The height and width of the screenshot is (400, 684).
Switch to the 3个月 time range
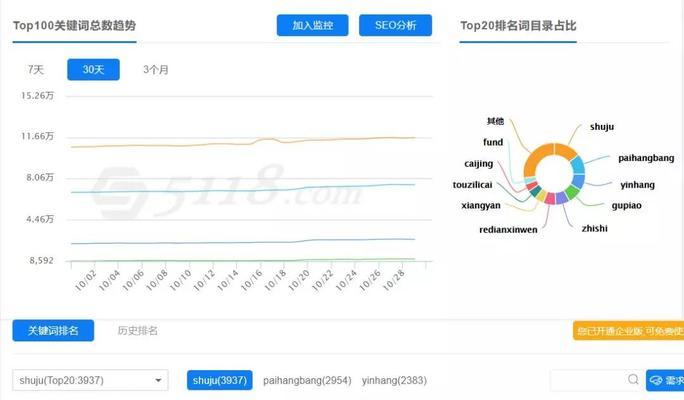(x=156, y=69)
